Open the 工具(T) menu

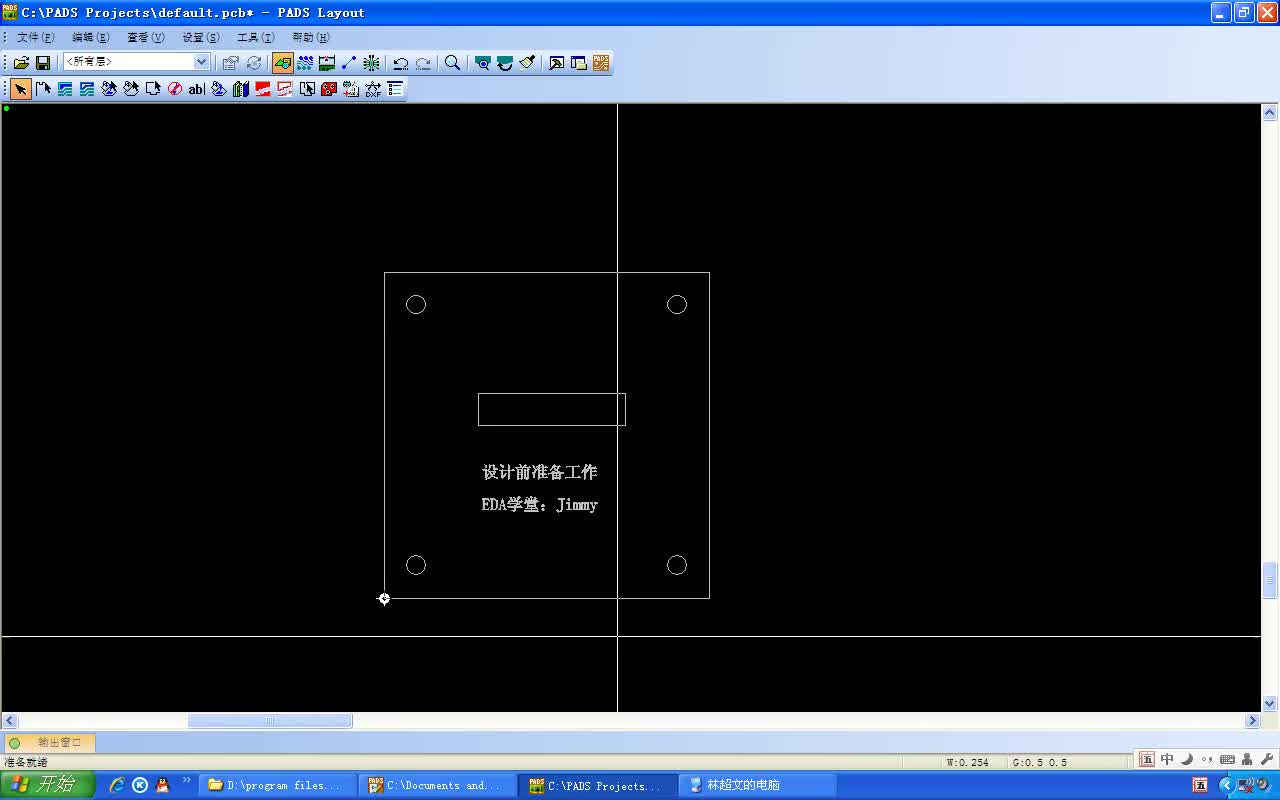pyautogui.click(x=255, y=37)
